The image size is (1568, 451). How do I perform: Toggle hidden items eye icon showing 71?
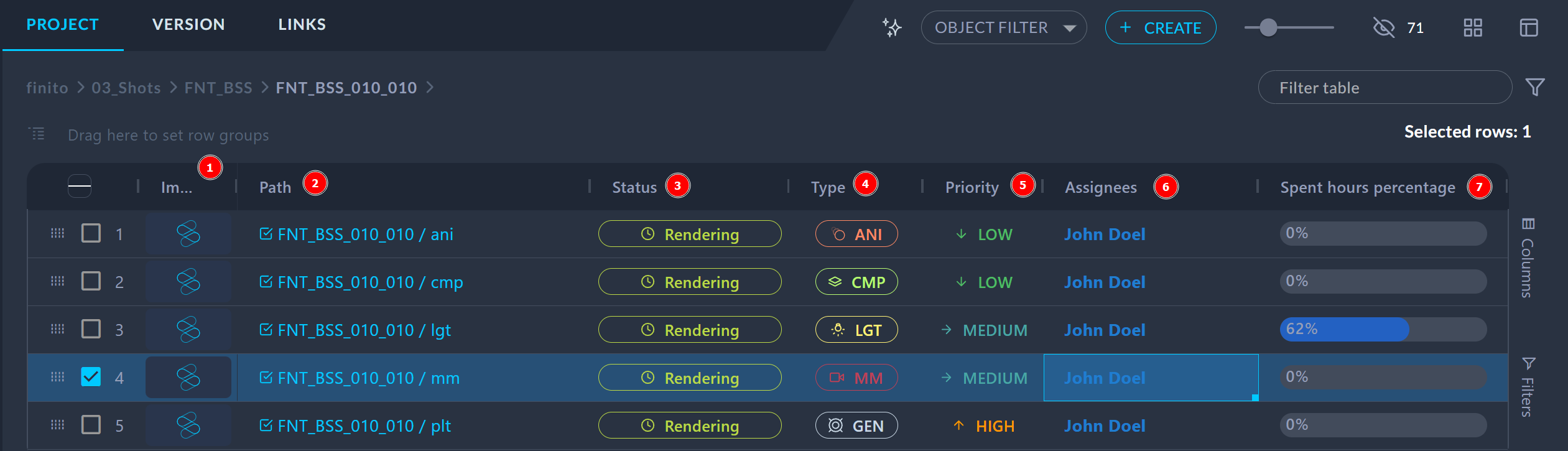coord(1384,27)
